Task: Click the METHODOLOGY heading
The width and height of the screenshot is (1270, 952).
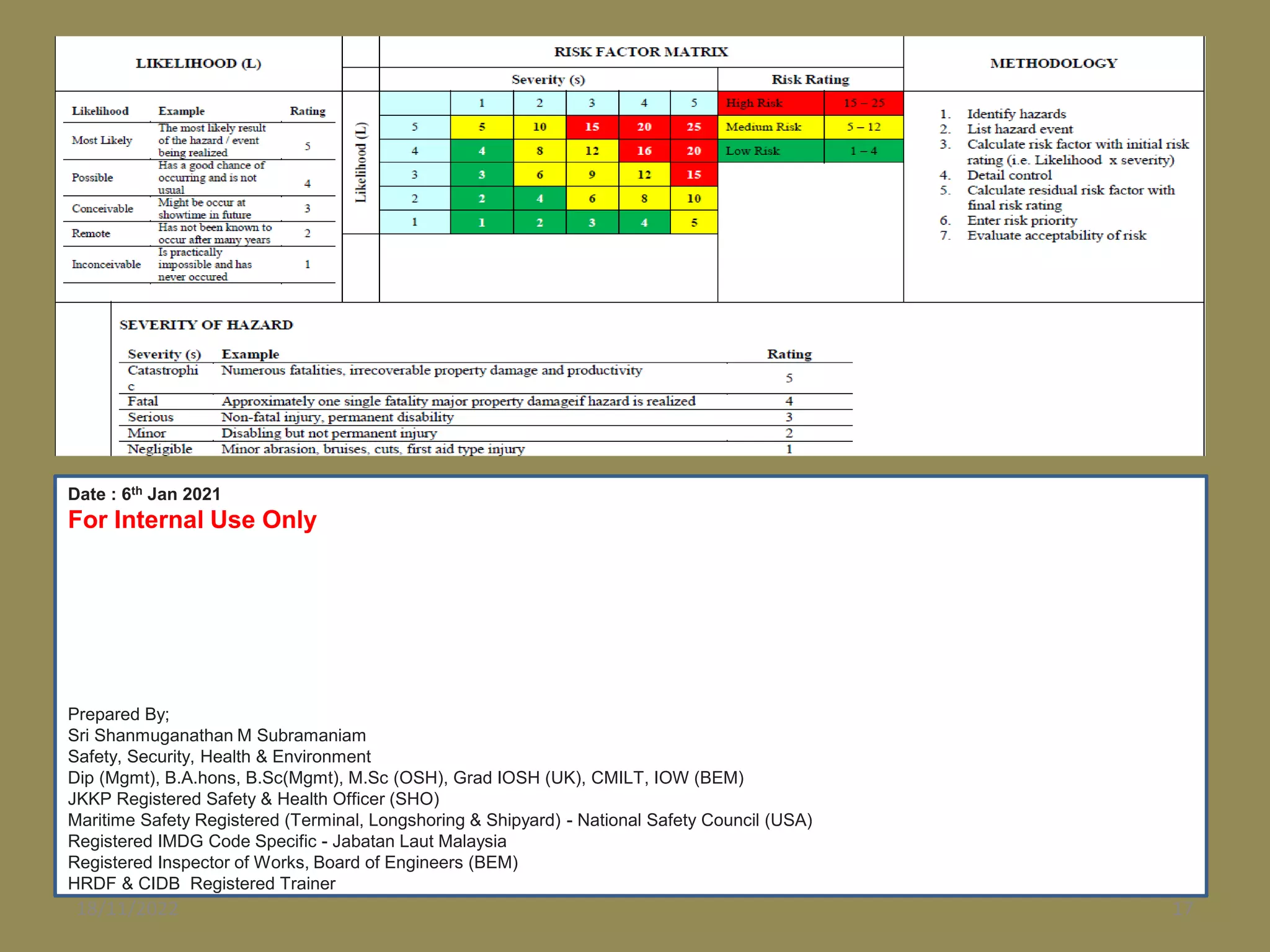Action: click(x=1053, y=63)
